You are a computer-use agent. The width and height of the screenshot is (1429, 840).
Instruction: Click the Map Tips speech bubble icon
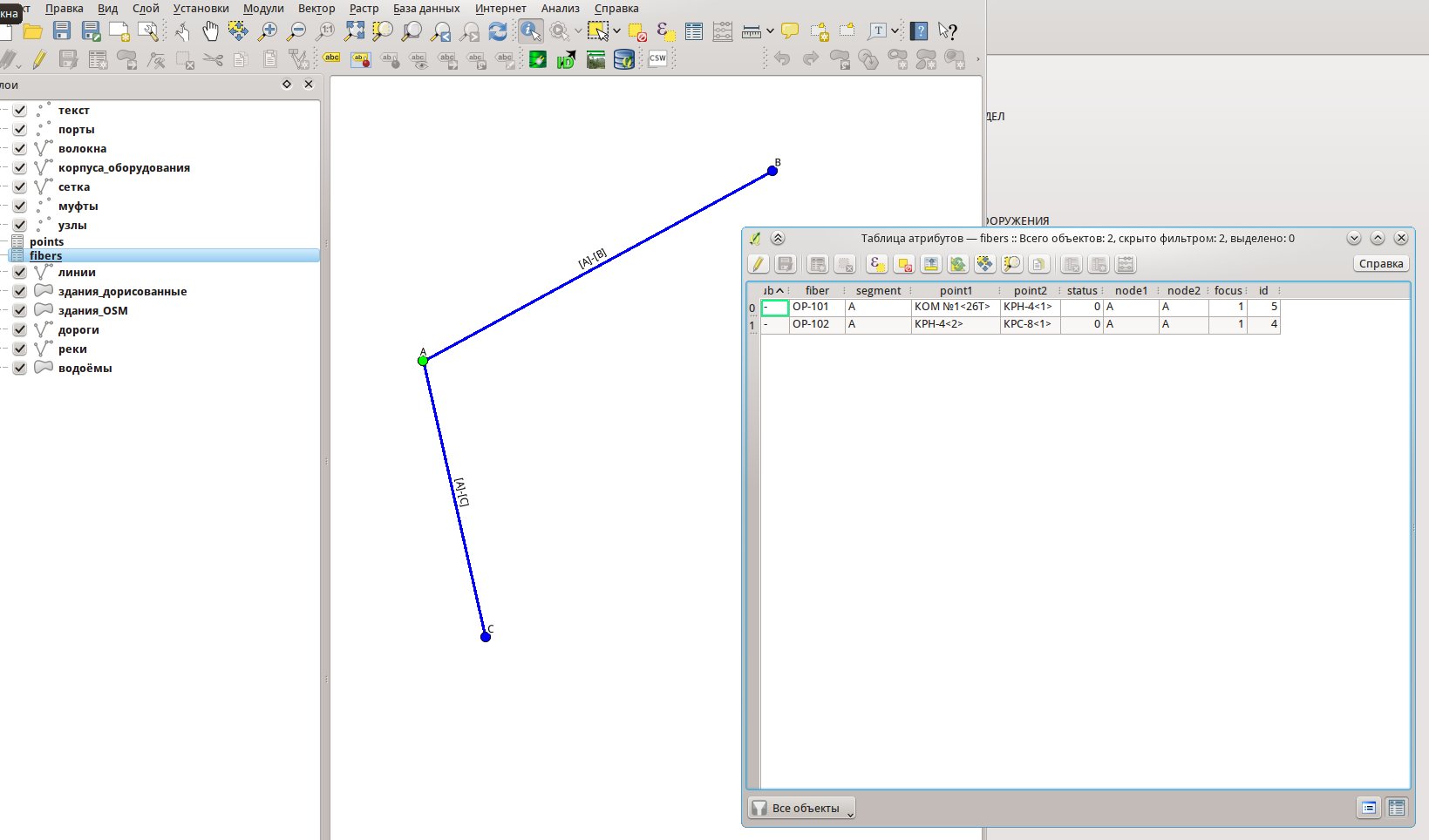[790, 31]
